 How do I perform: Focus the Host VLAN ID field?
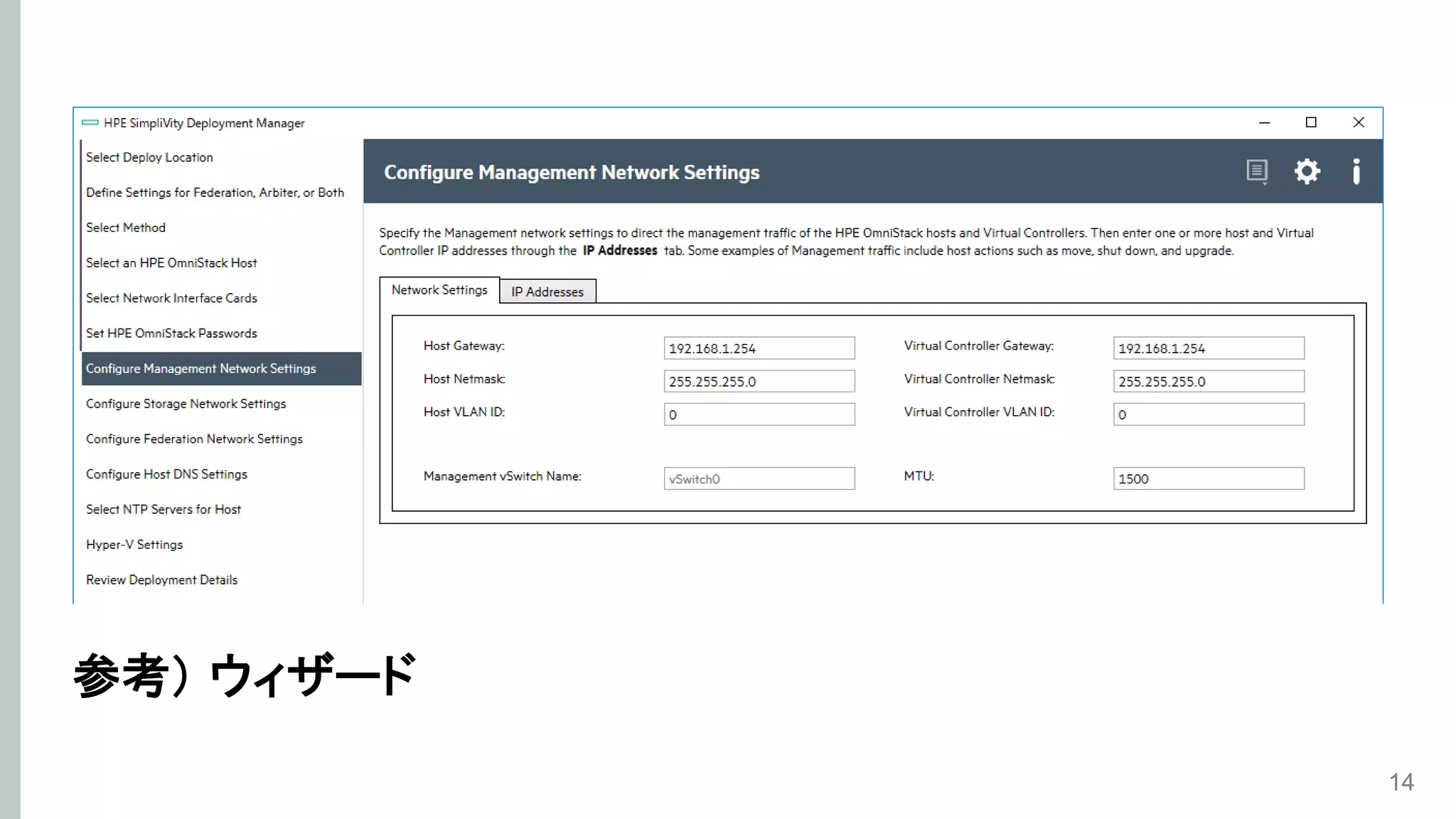coord(759,414)
